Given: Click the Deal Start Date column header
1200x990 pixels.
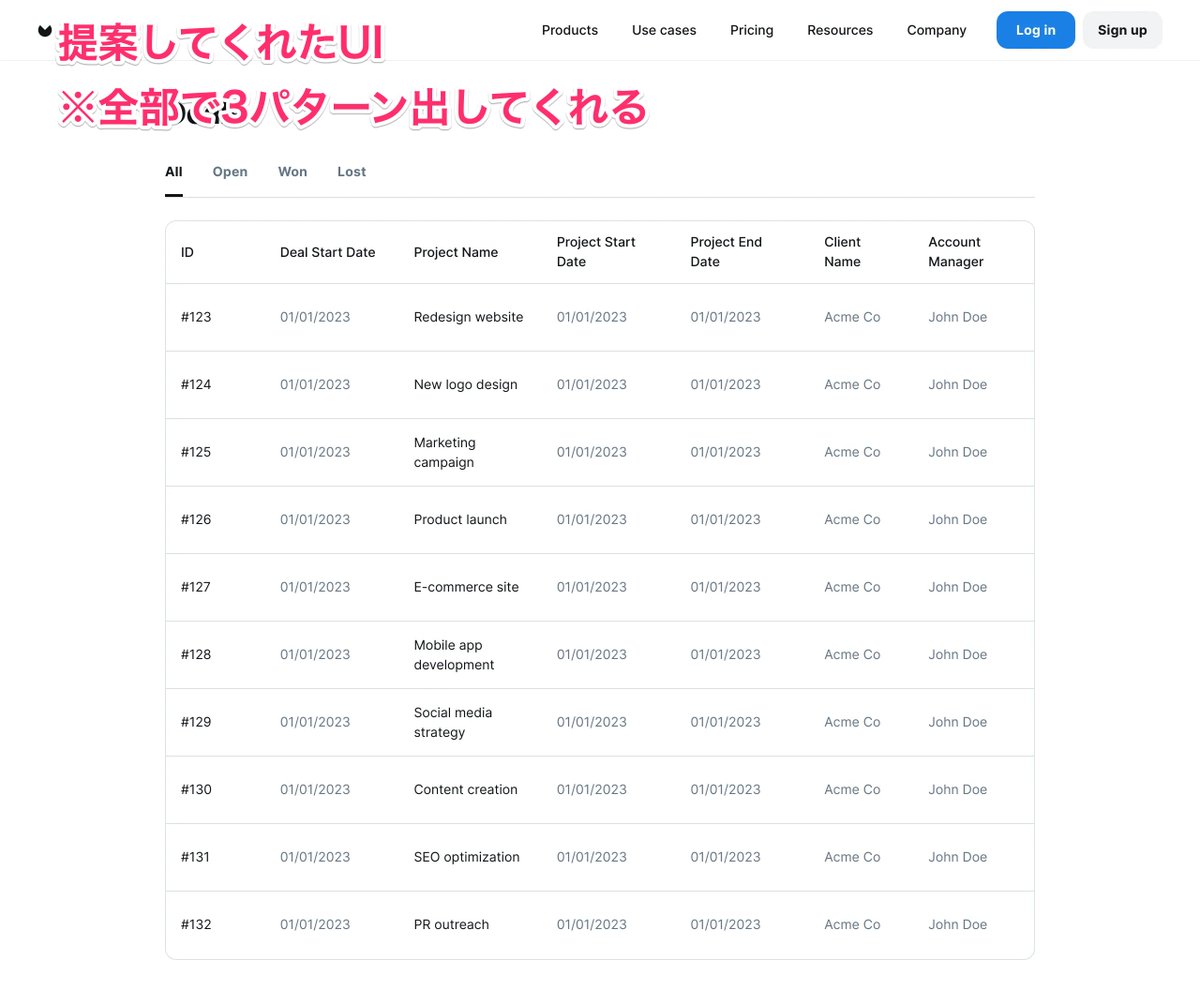Looking at the screenshot, I should [x=328, y=252].
